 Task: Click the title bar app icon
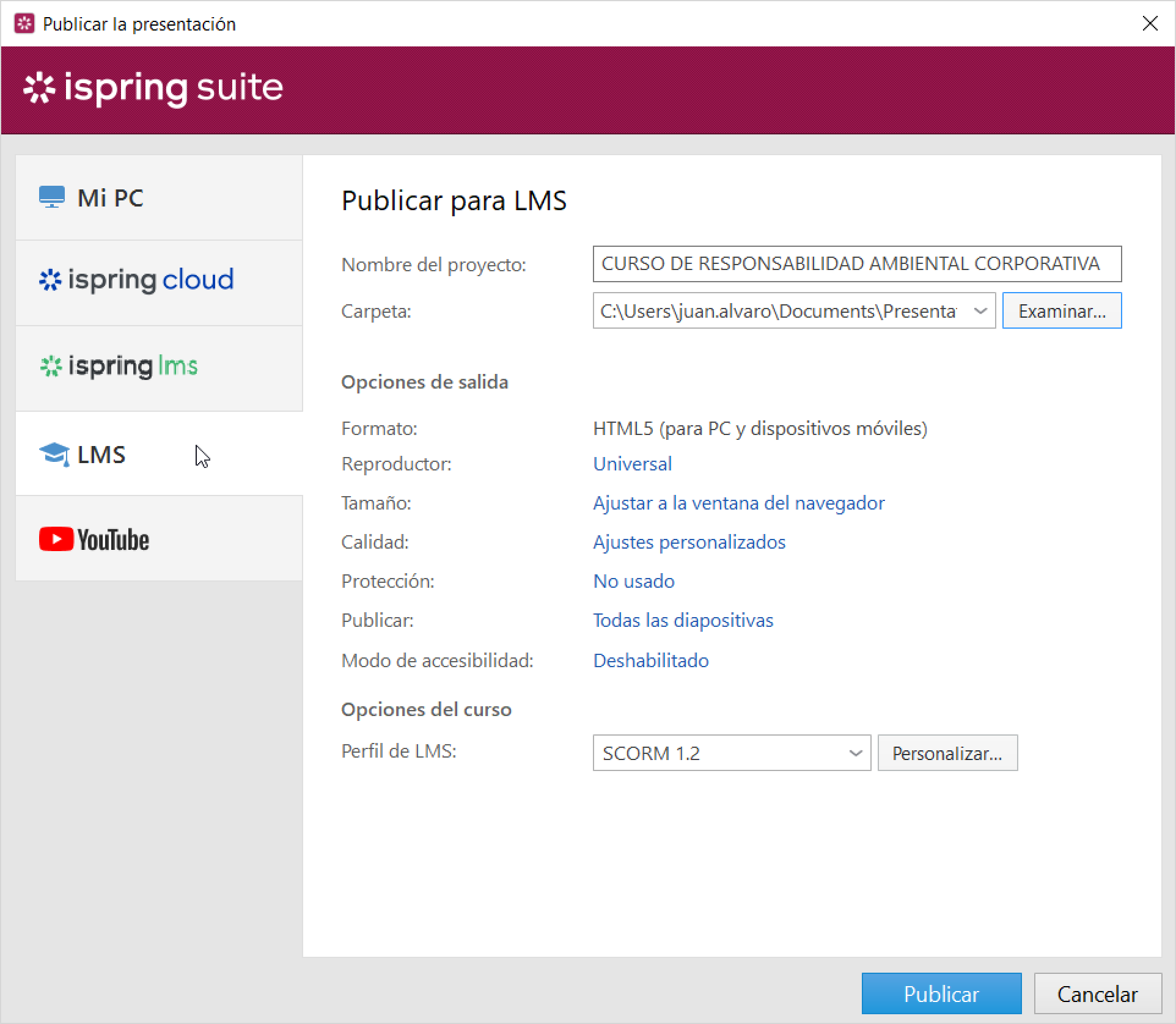click(24, 24)
